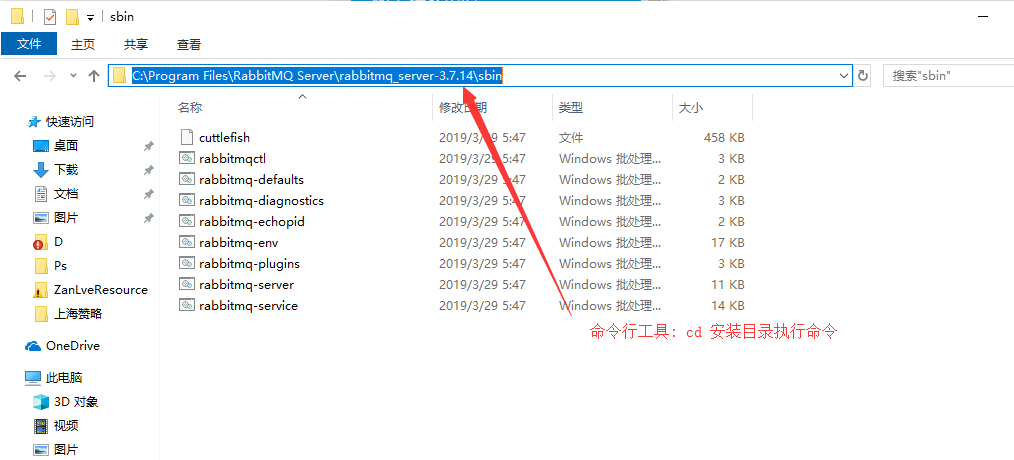Screen dimensions: 1014x460
Task: Open 视频 under 此电脑
Action: pyautogui.click(x=66, y=426)
